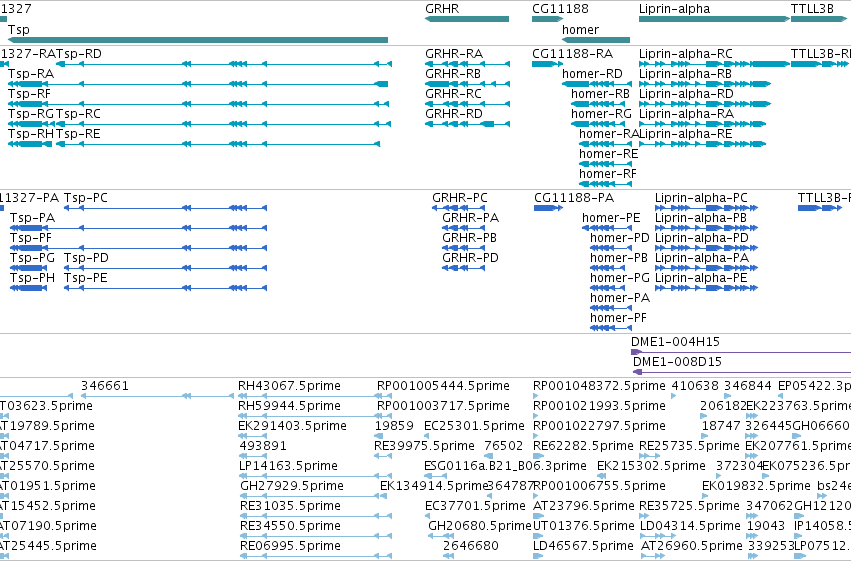Click transcript label GRHR-RB
851x561 pixels.
pyautogui.click(x=453, y=74)
